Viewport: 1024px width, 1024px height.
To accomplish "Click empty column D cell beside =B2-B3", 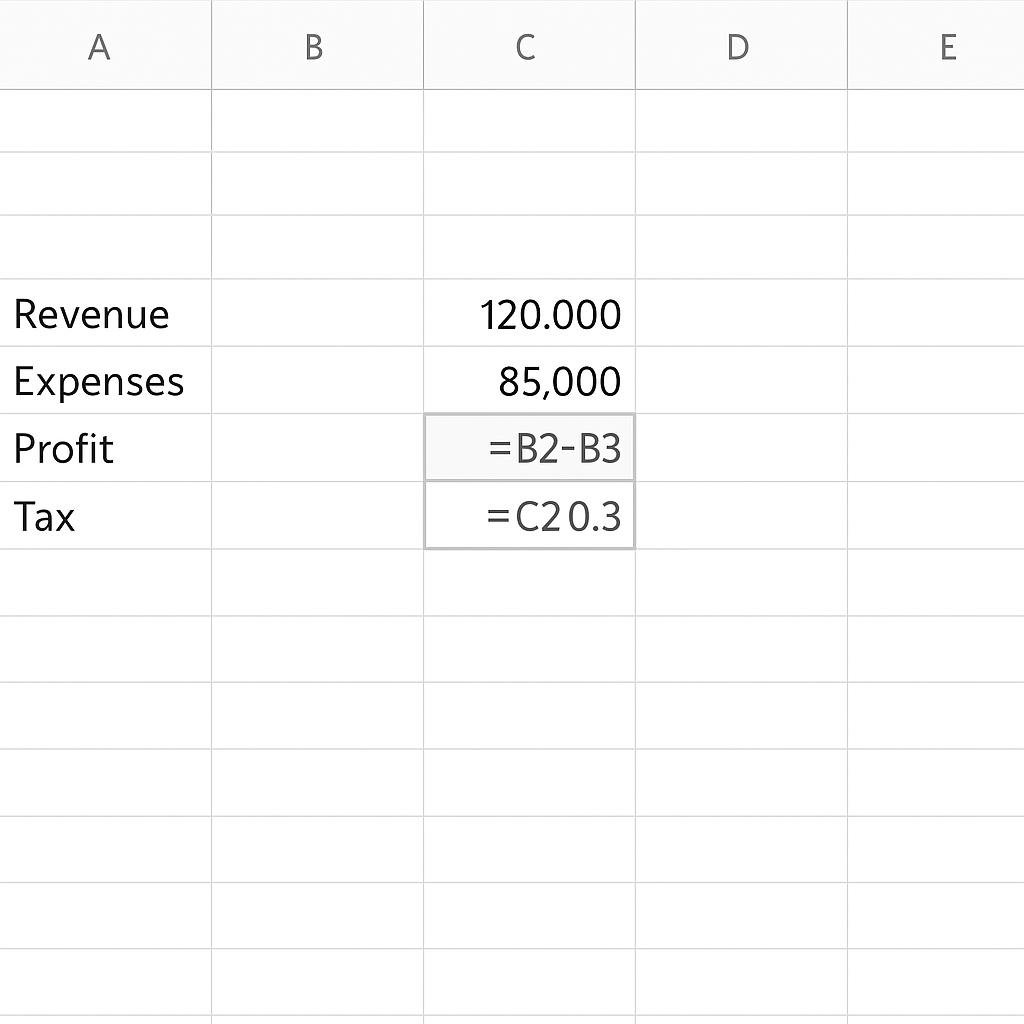I will 741,448.
